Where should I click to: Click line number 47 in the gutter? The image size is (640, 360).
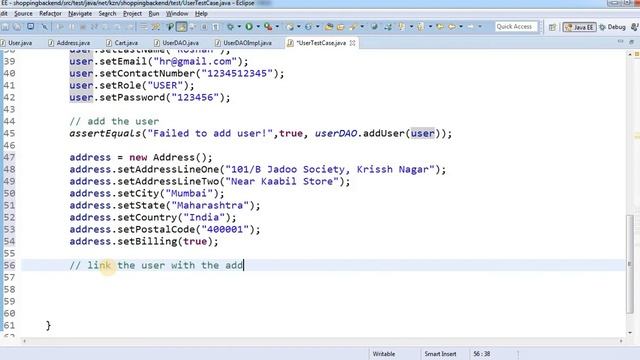(x=9, y=158)
